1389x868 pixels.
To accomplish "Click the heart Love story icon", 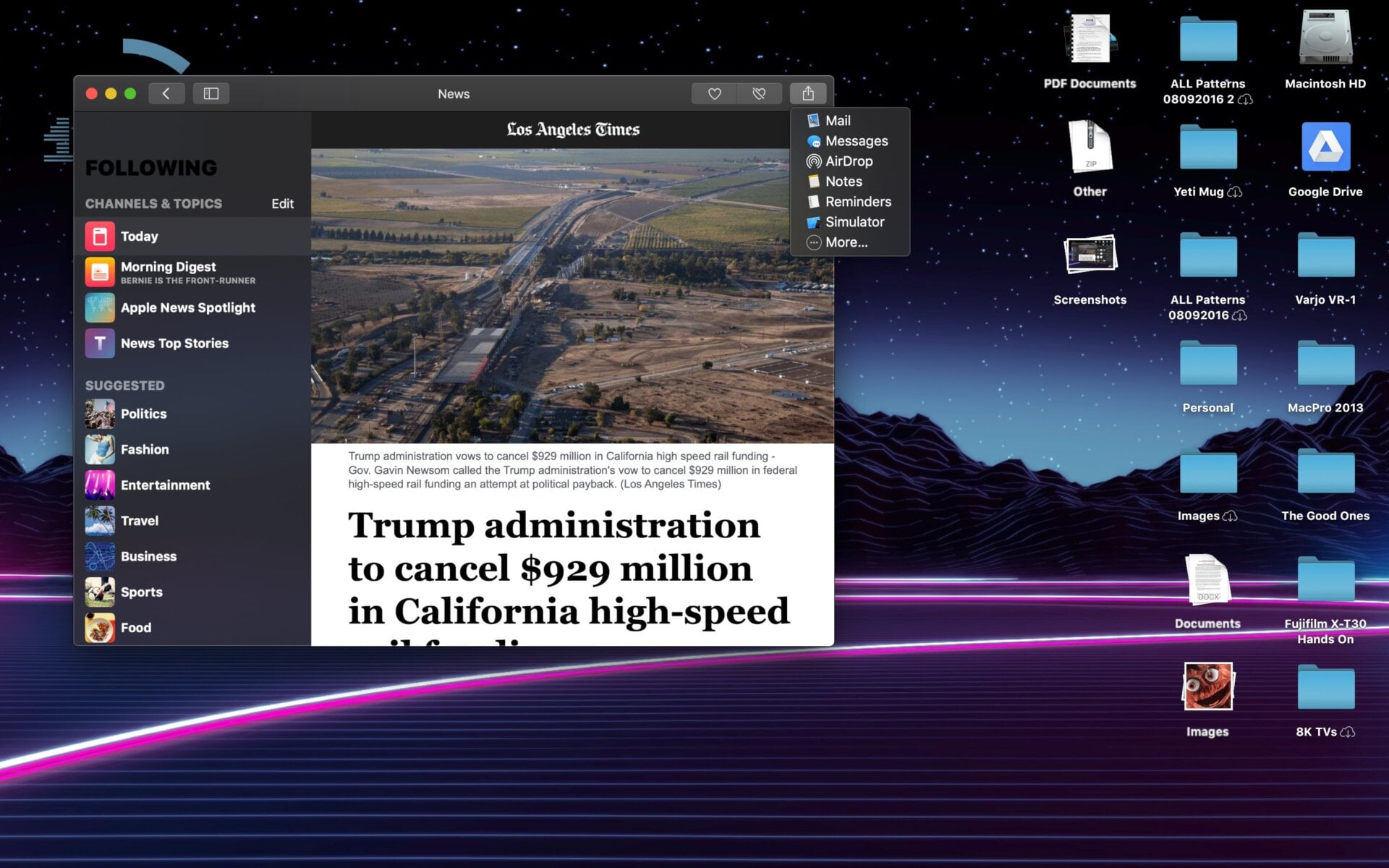I will 714,93.
